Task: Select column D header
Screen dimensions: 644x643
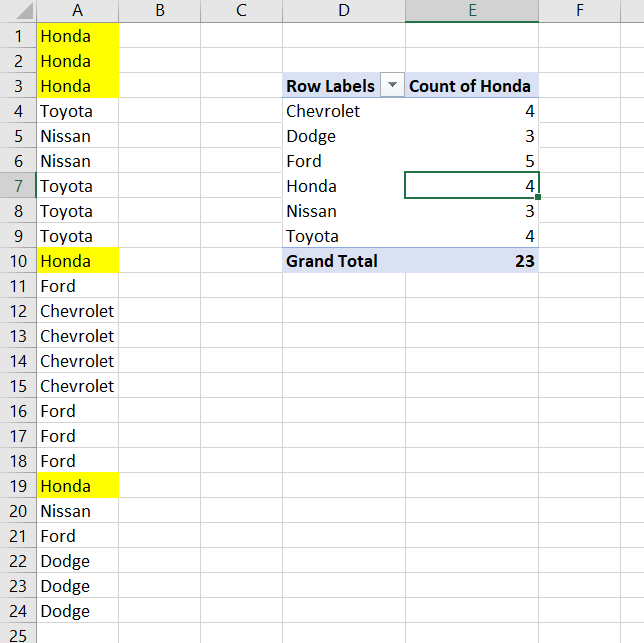Action: [x=344, y=11]
